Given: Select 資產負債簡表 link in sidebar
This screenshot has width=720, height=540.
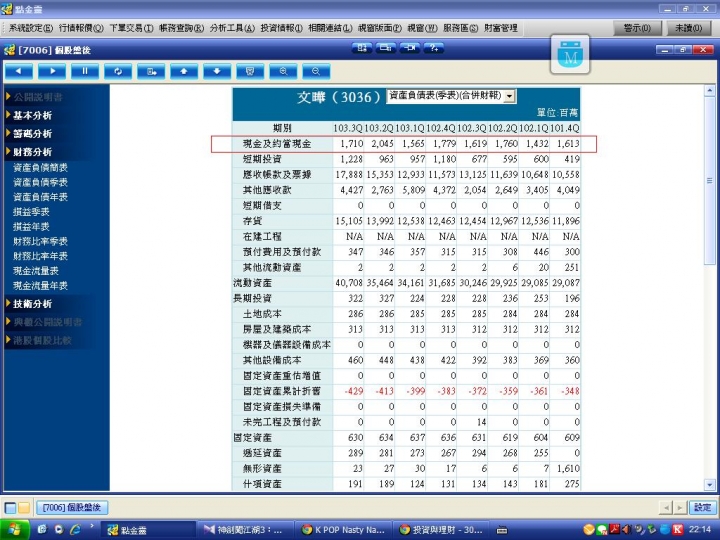Looking at the screenshot, I should click(40, 168).
